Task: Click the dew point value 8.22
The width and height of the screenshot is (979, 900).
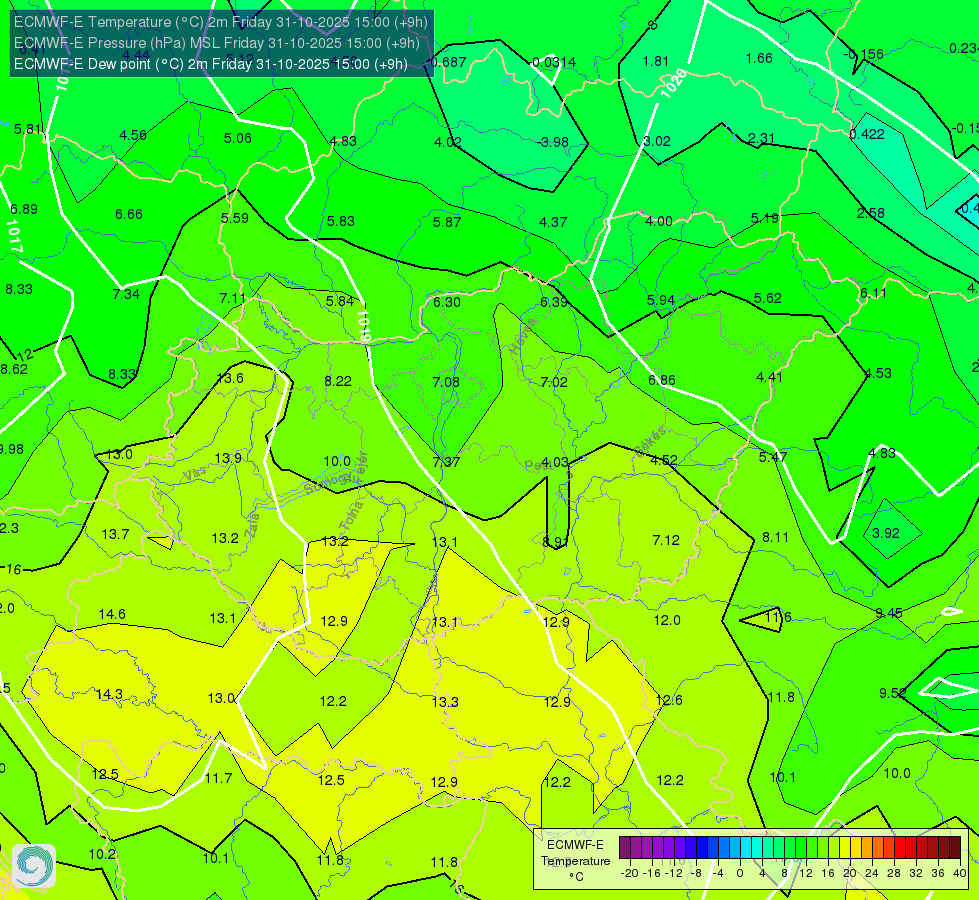Action: [338, 381]
